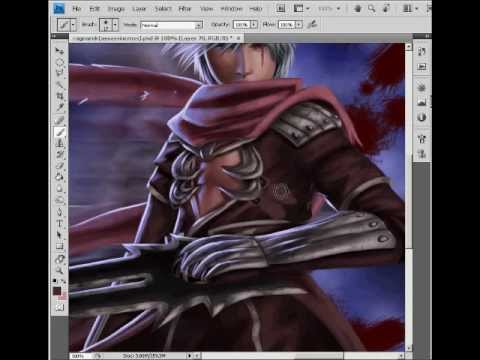Toggle Airbrush mode in options bar
The height and width of the screenshot is (360, 480).
312,24
